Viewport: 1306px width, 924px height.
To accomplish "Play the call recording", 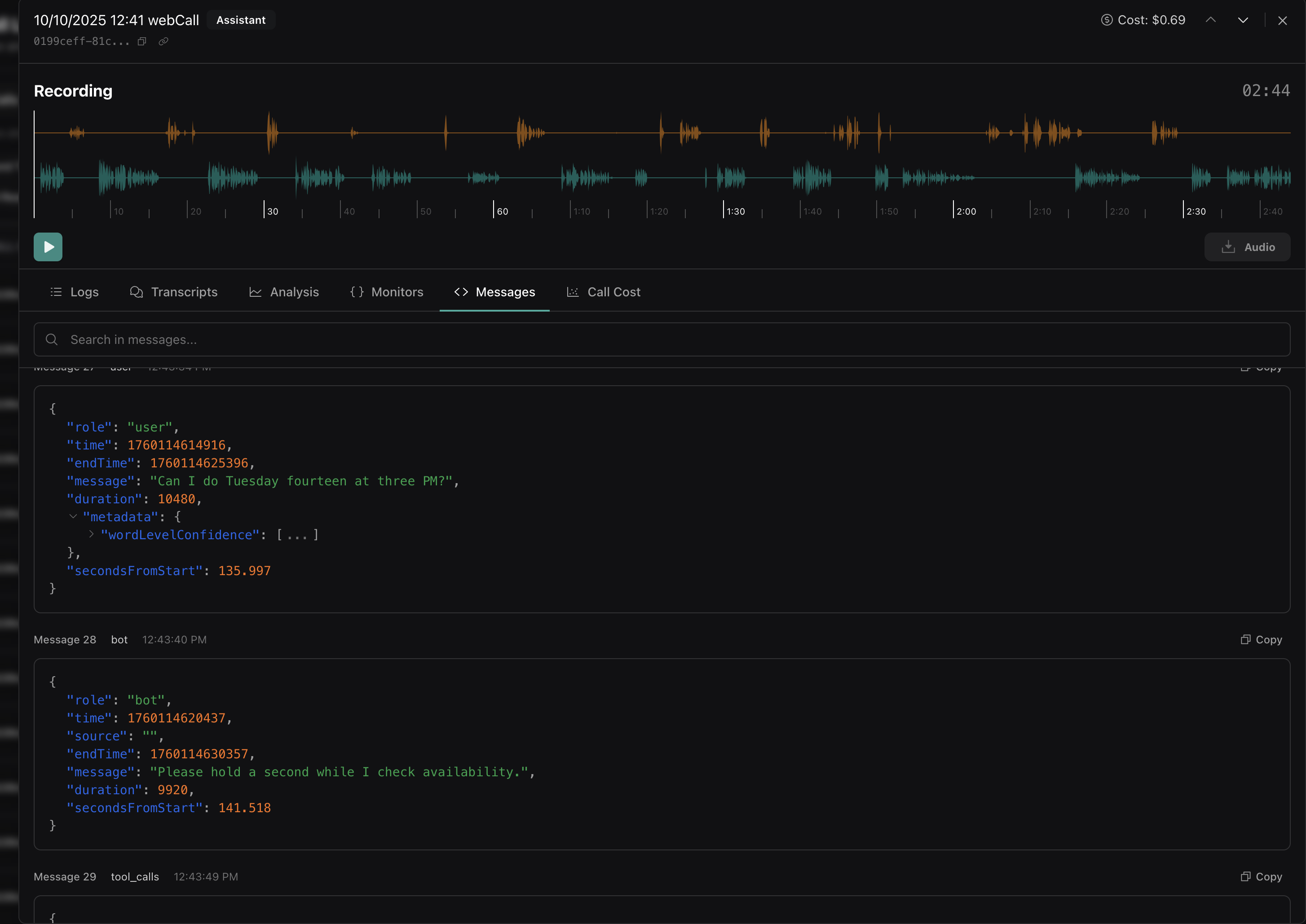I will (x=48, y=247).
